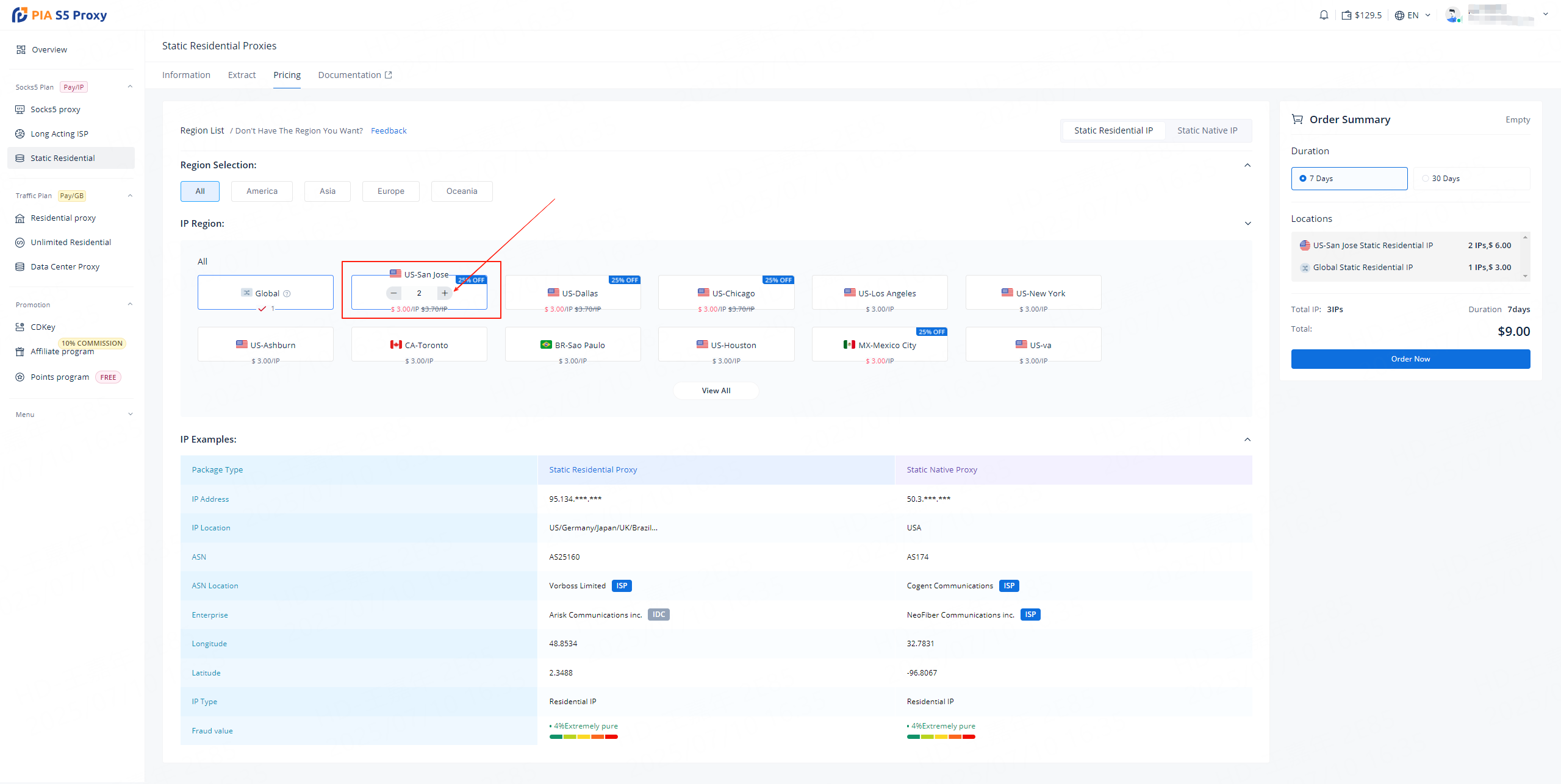Screen dimensions: 1561x784
Task: Collapse the IP Examples section
Action: [1247, 440]
